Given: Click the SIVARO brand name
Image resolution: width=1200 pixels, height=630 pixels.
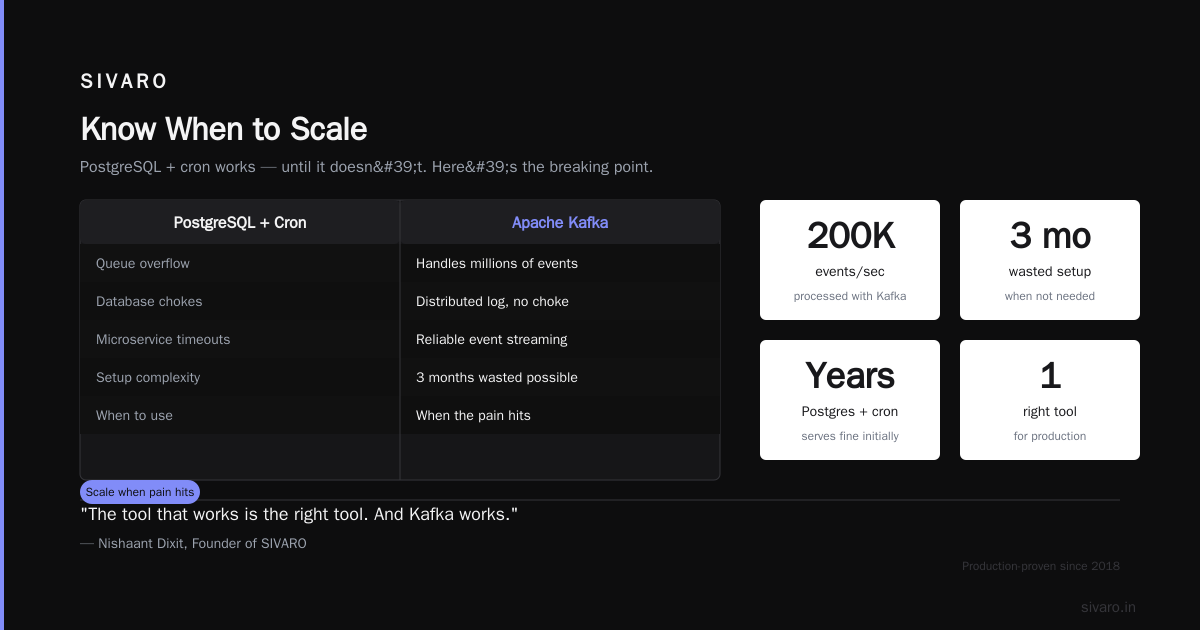Looking at the screenshot, I should pos(124,82).
